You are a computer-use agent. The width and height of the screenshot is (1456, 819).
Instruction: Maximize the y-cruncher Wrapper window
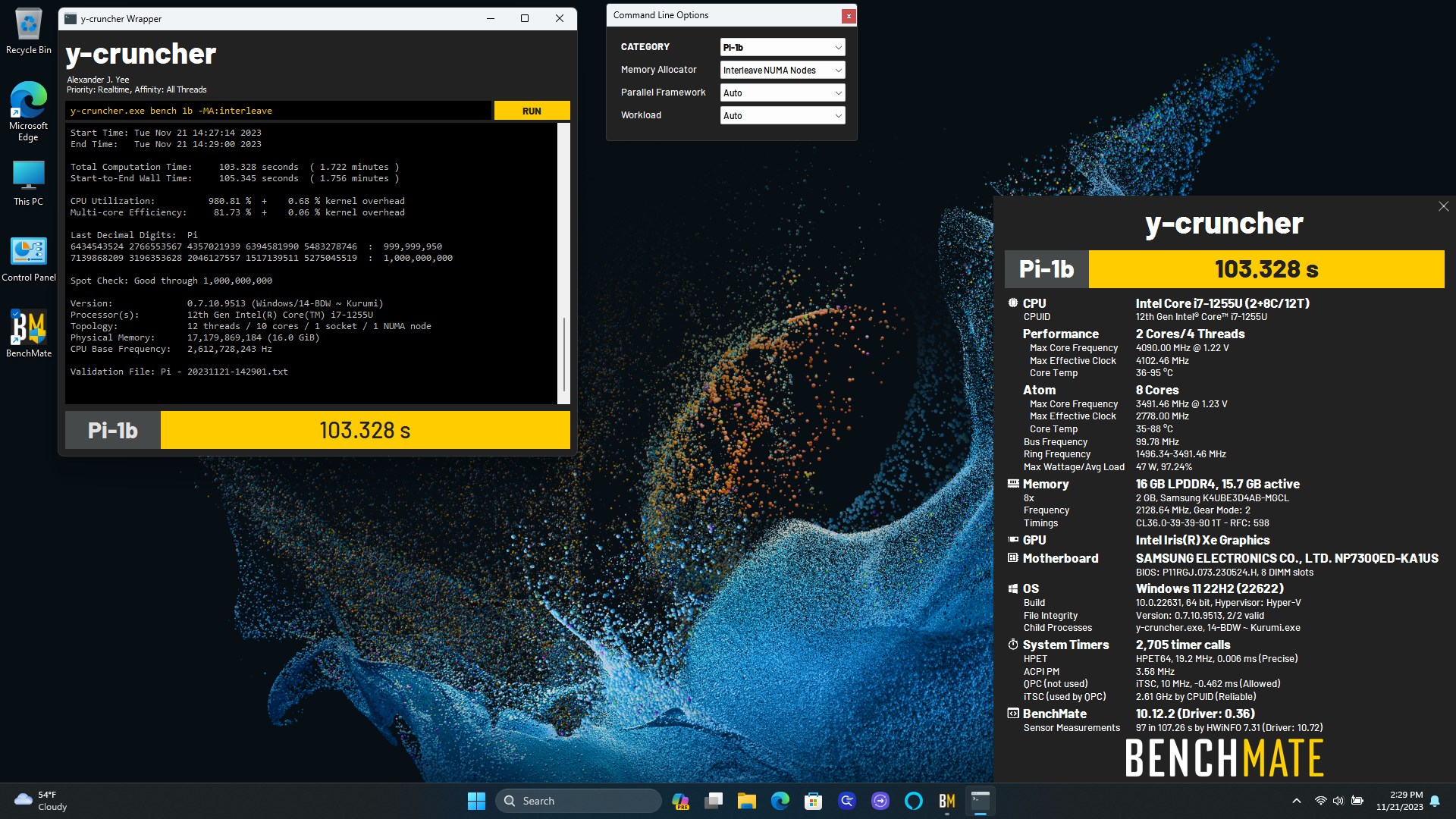click(525, 19)
